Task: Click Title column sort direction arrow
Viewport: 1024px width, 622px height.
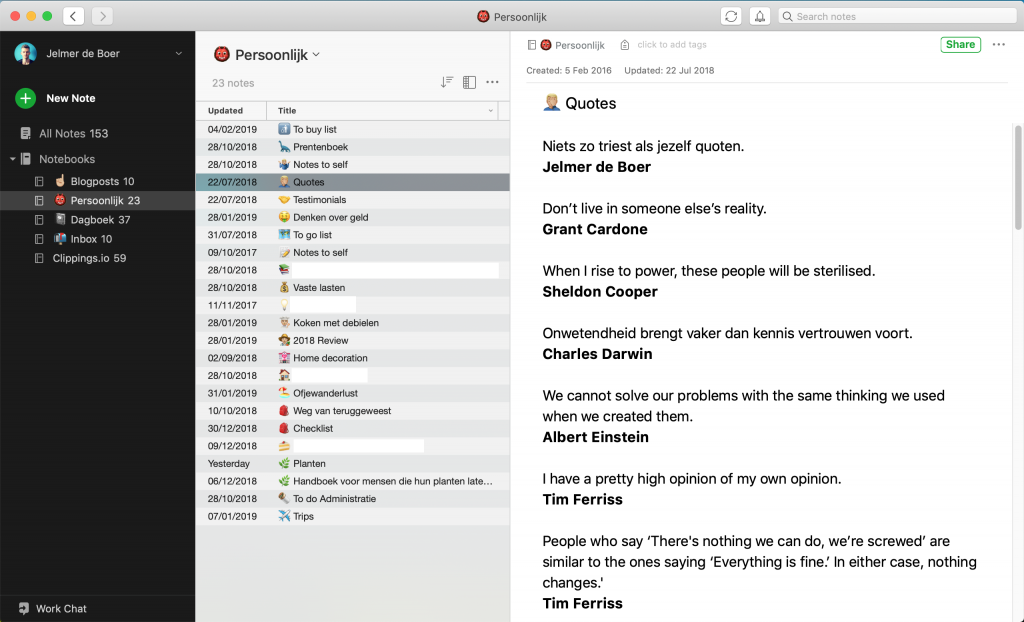Action: [490, 111]
